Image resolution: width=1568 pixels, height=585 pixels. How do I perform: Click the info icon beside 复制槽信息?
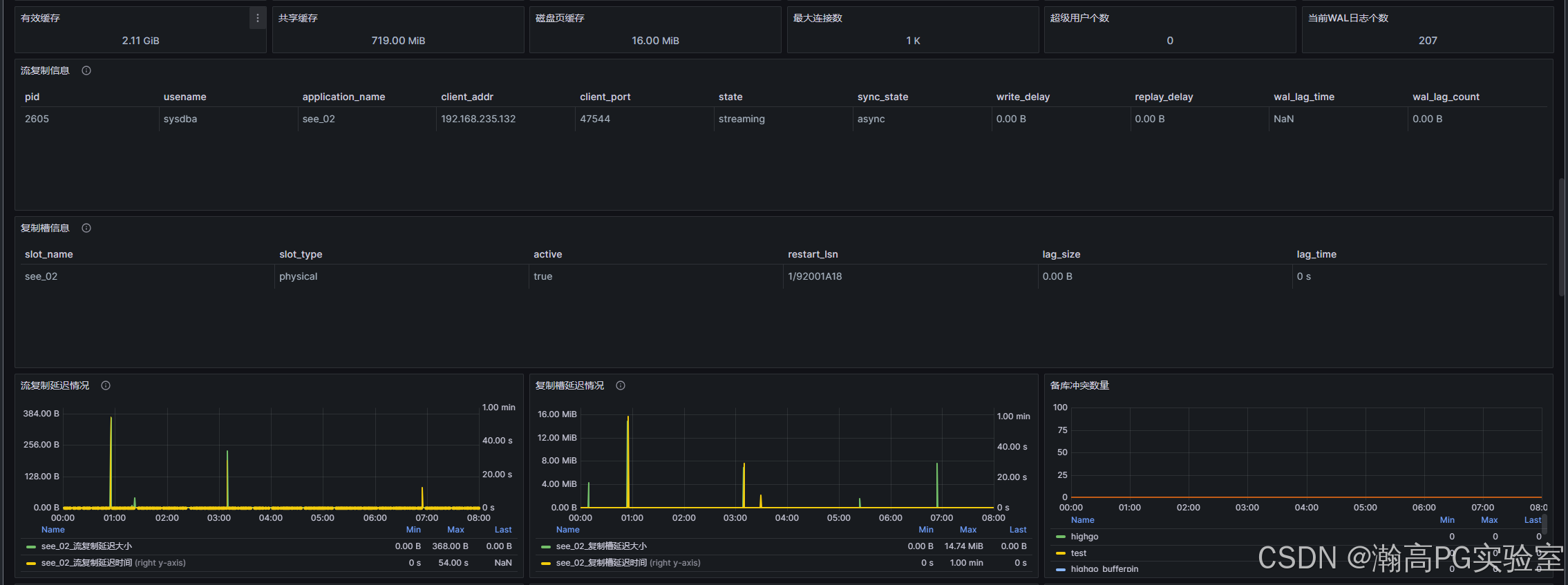86,228
